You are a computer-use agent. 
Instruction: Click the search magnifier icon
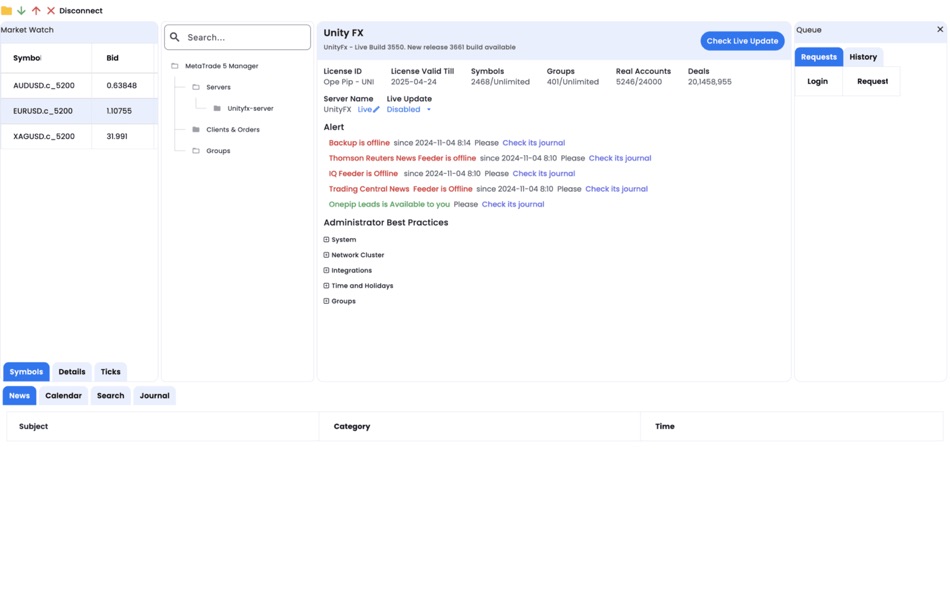174,37
